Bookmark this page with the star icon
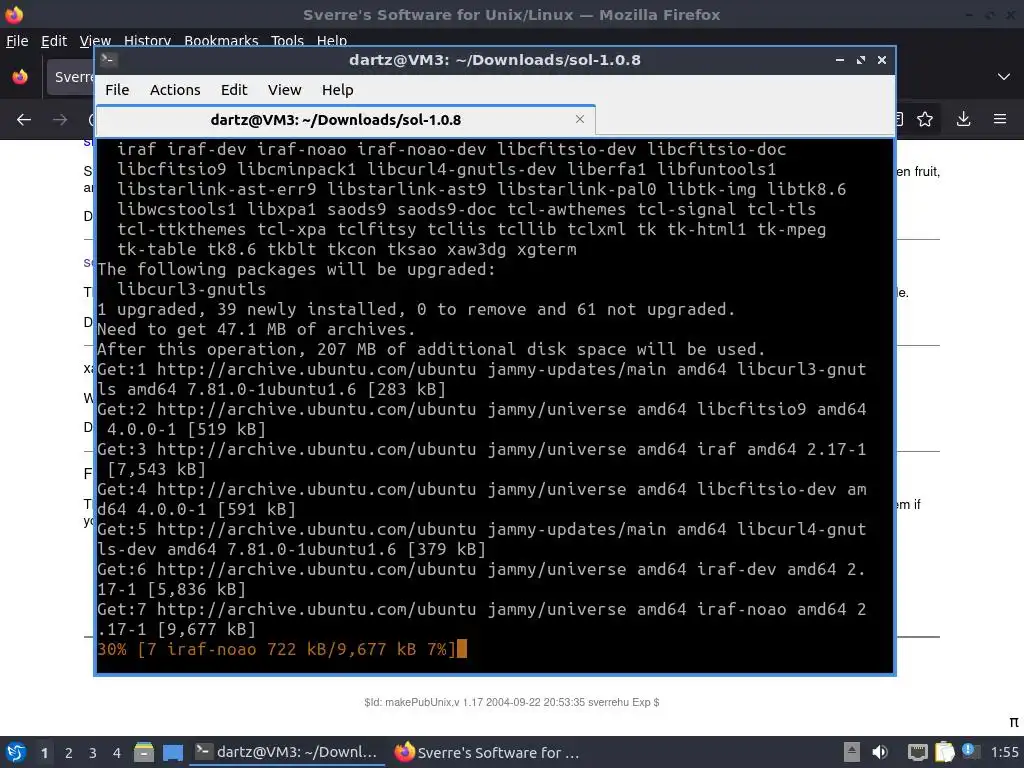Screen dimensions: 1024x768 click(925, 119)
